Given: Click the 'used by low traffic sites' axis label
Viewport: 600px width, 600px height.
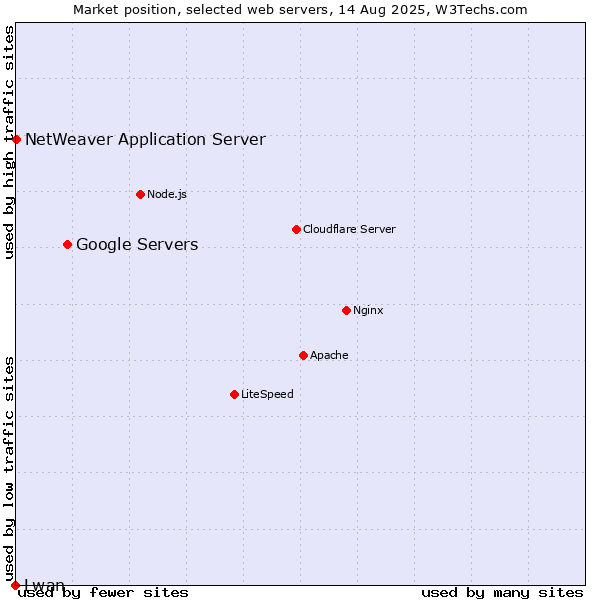Looking at the screenshot, I should 9,468.
